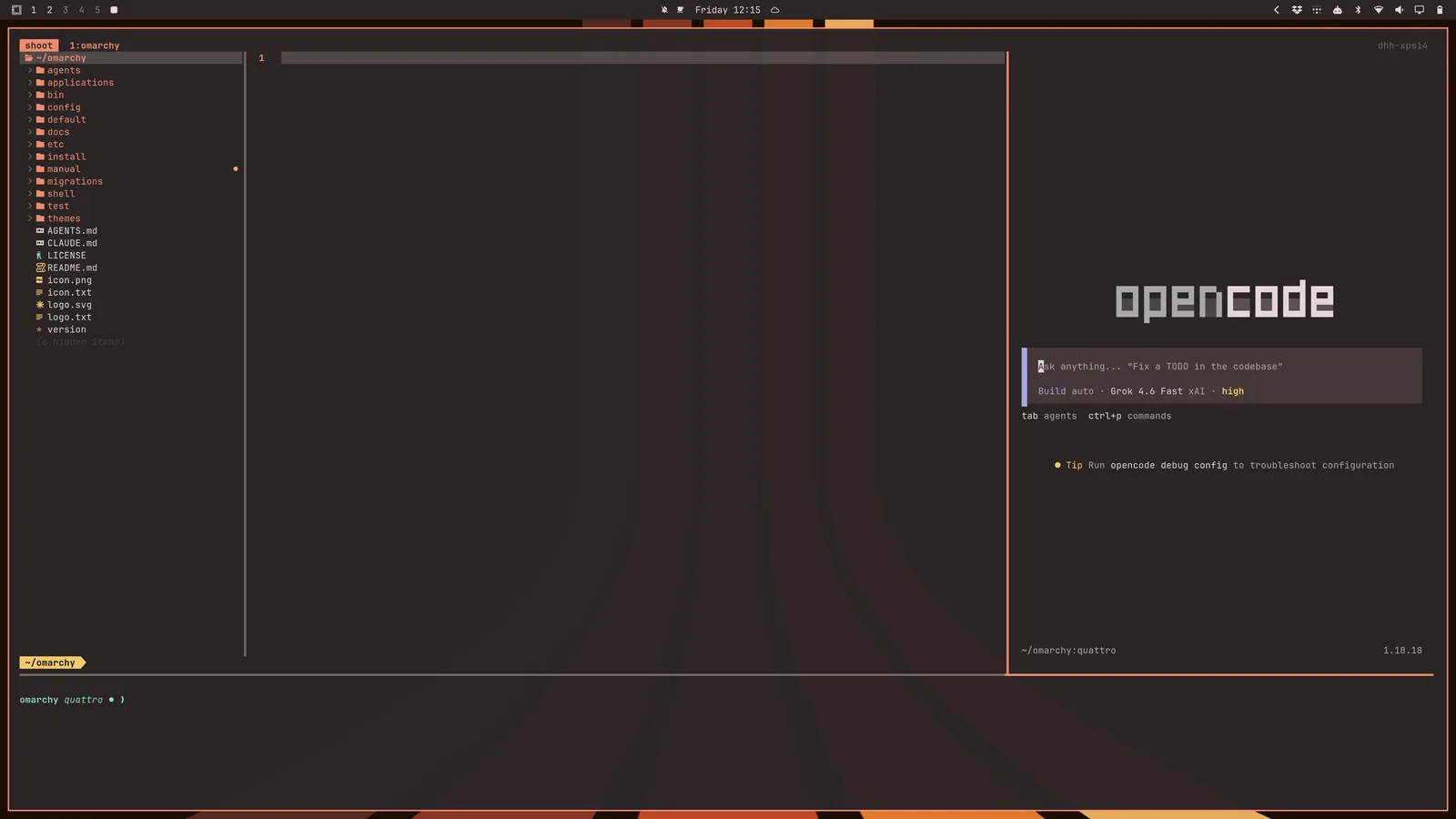Viewport: 1456px width, 819px height.
Task: Click the Build agent label
Action: click(1051, 391)
